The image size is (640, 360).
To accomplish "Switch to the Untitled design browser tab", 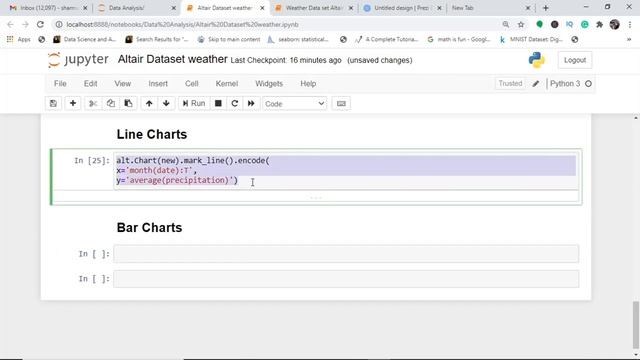I will (x=401, y=8).
